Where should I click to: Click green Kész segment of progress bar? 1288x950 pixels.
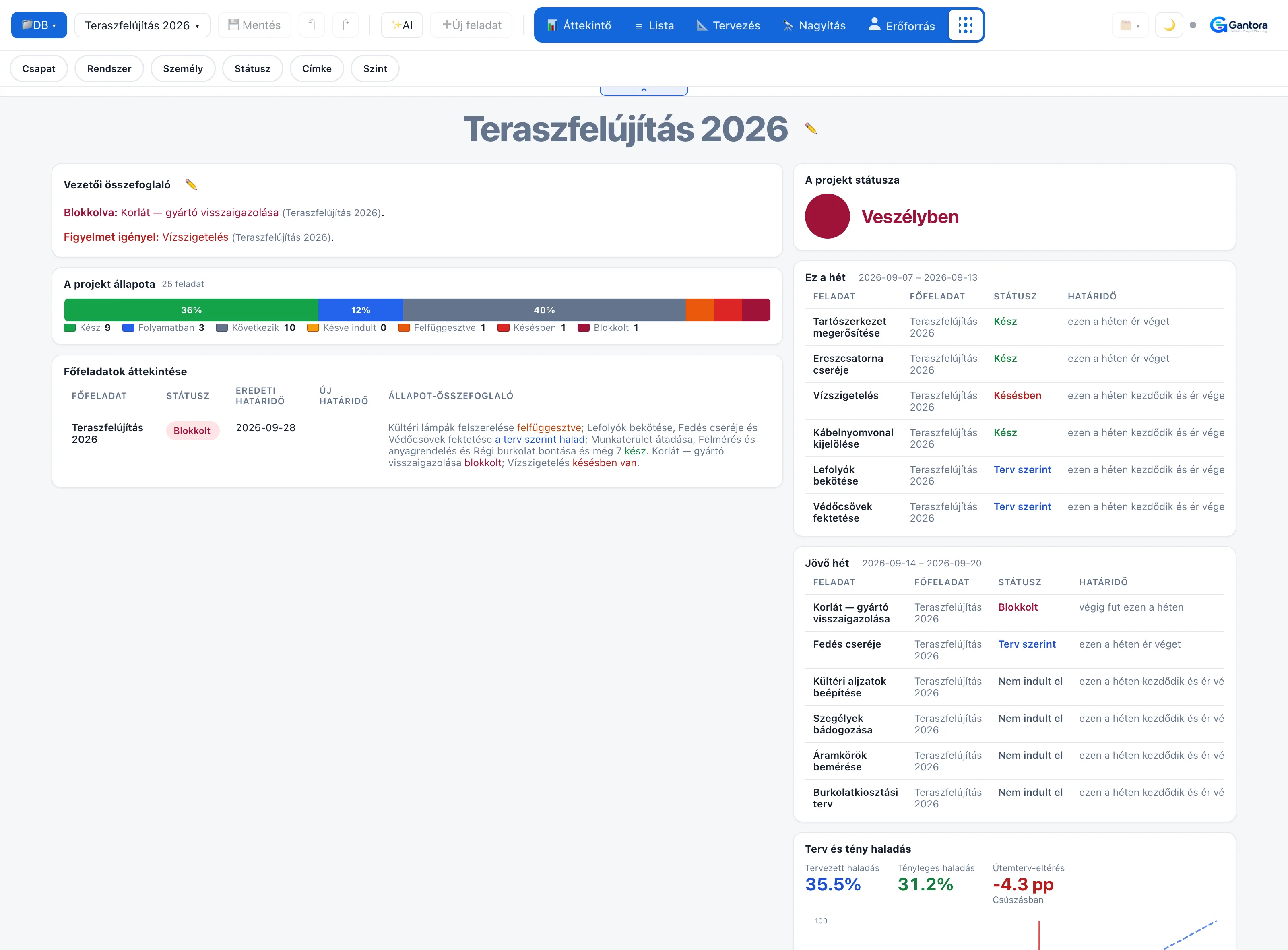point(191,310)
